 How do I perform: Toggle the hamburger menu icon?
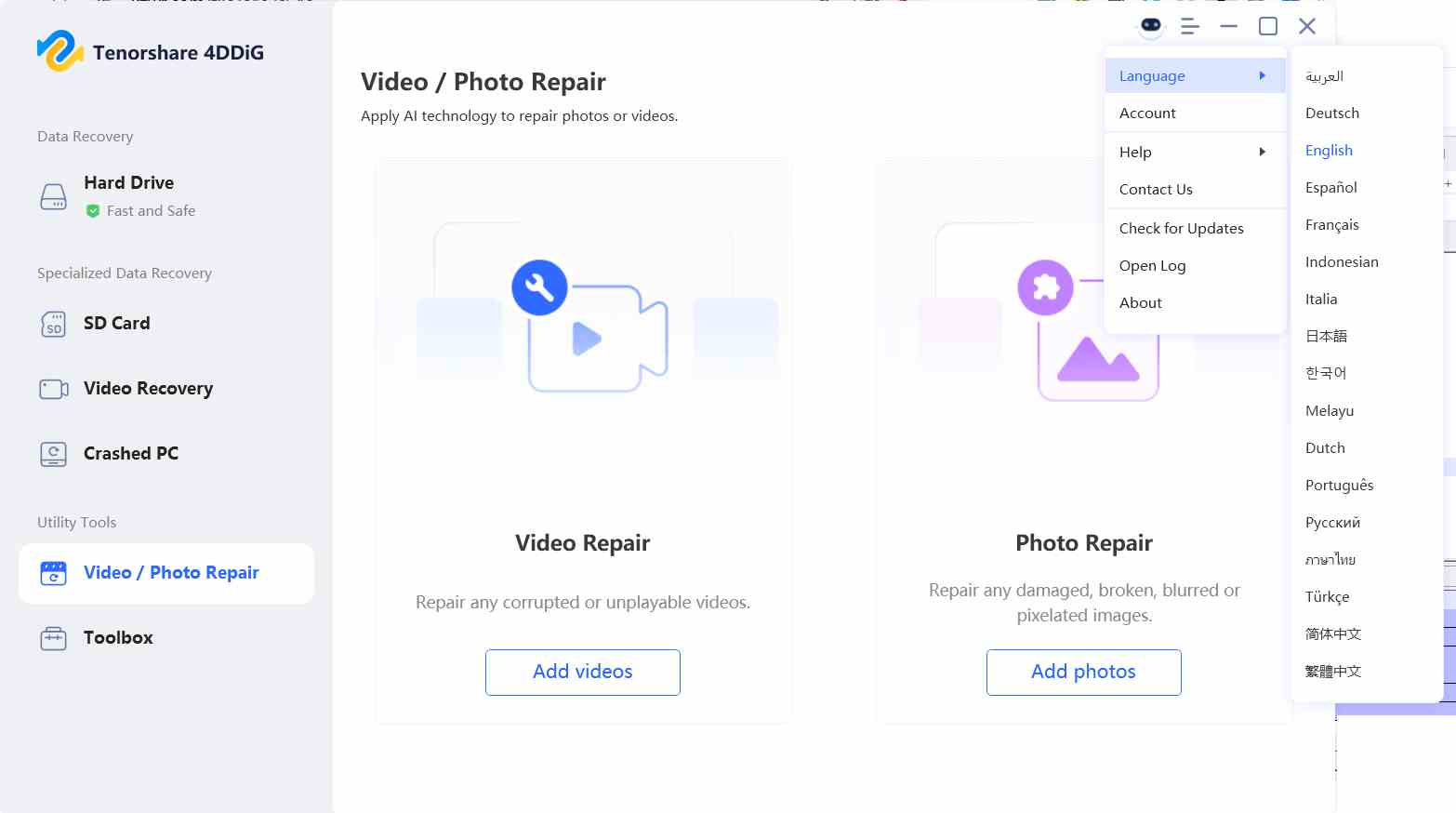click(1189, 26)
